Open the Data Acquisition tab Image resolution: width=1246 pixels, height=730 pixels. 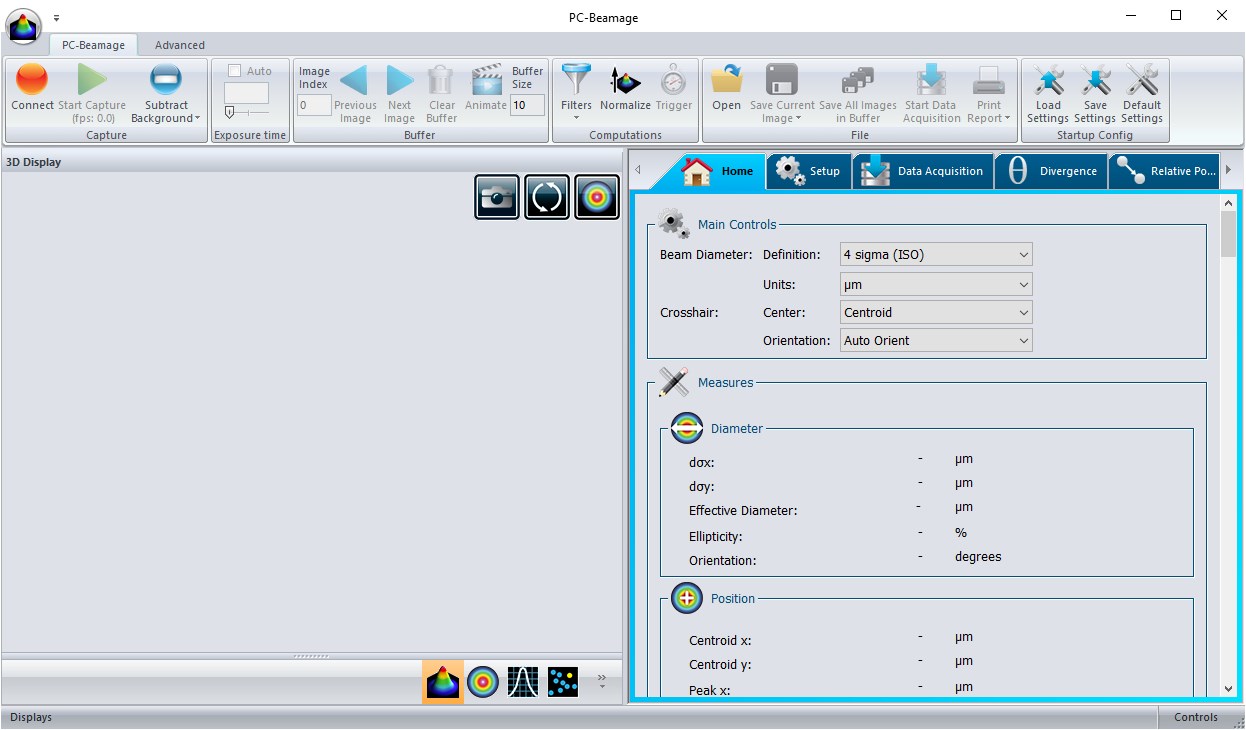pyautogui.click(x=923, y=171)
